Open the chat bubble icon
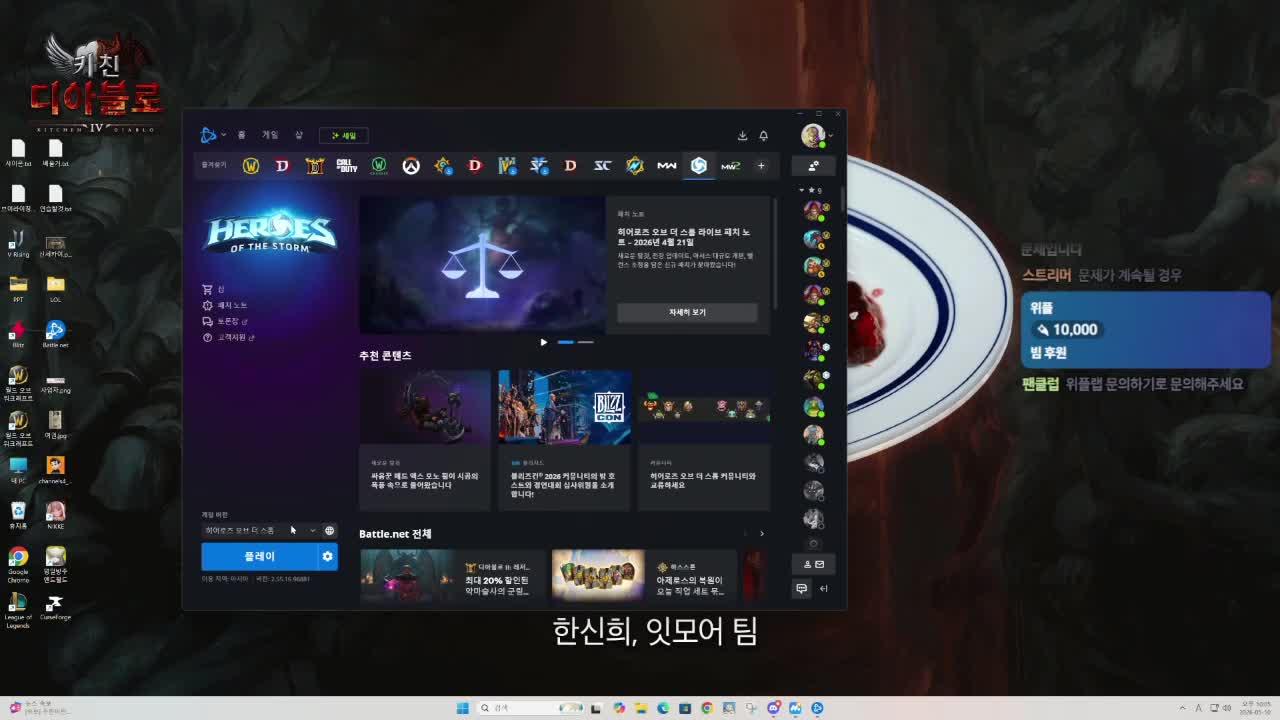The height and width of the screenshot is (720, 1280). [x=801, y=589]
